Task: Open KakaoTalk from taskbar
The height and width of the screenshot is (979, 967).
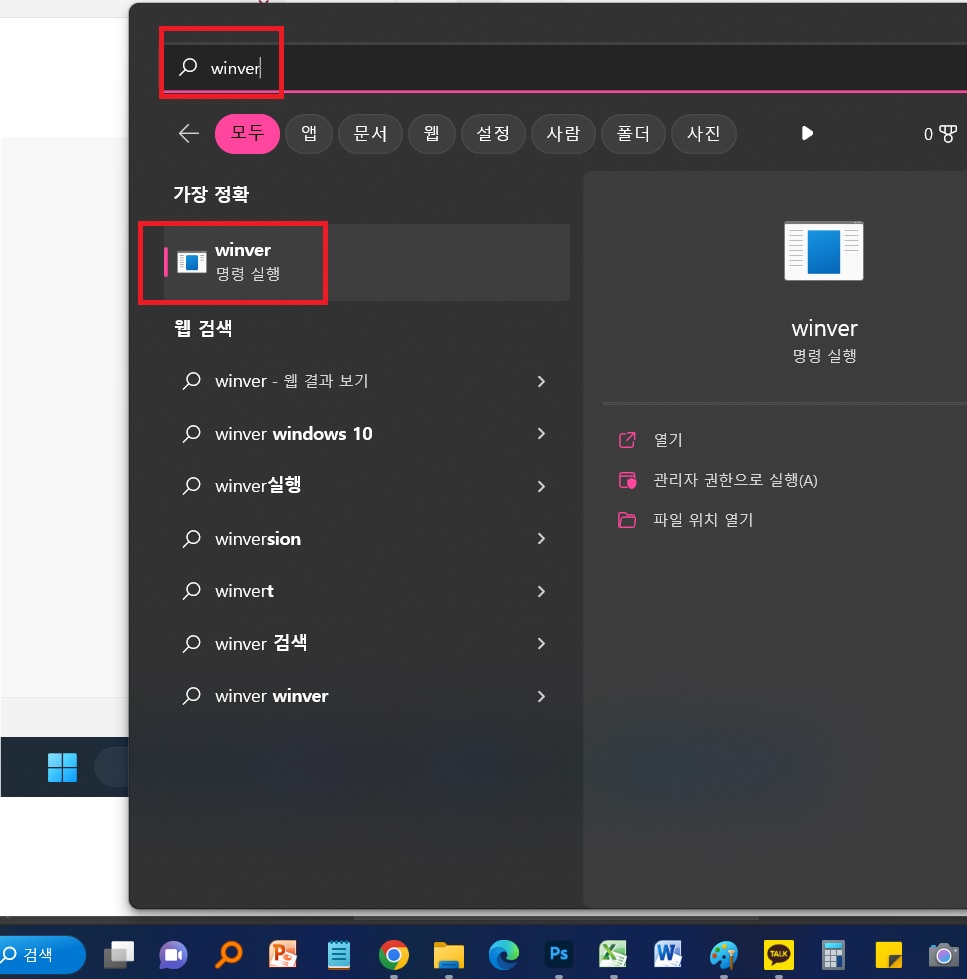Action: tap(778, 955)
